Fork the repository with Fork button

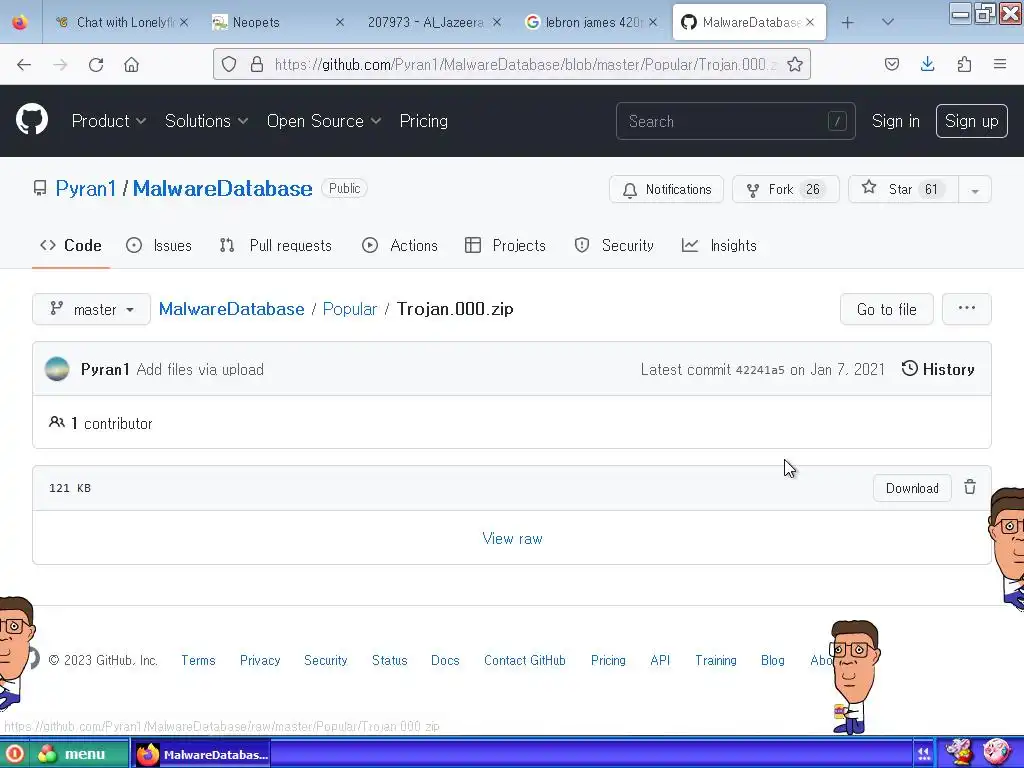(x=786, y=189)
